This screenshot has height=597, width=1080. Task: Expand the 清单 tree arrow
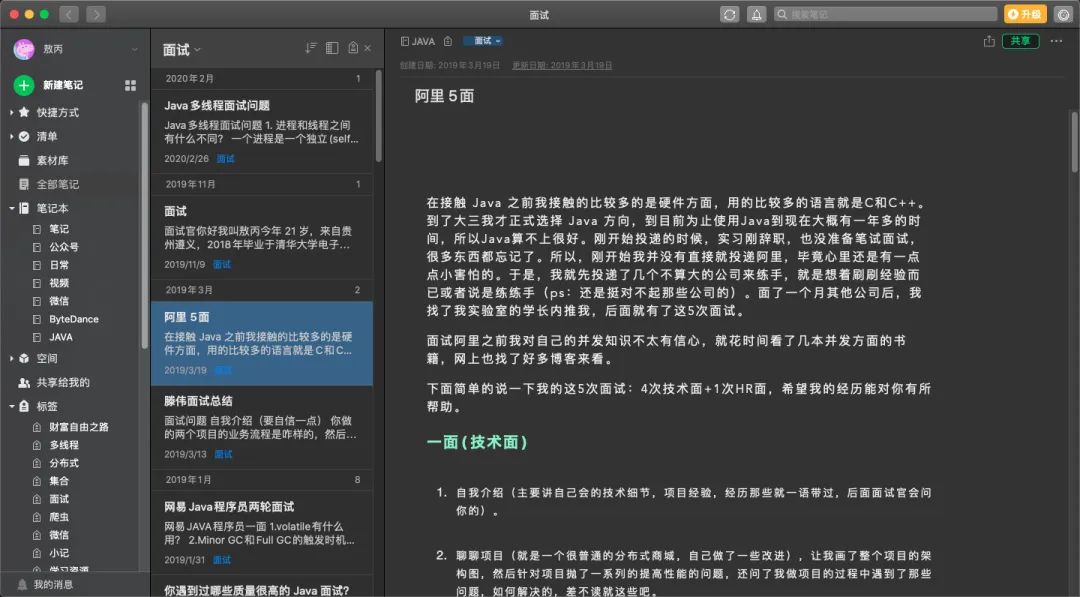pyautogui.click(x=12, y=136)
